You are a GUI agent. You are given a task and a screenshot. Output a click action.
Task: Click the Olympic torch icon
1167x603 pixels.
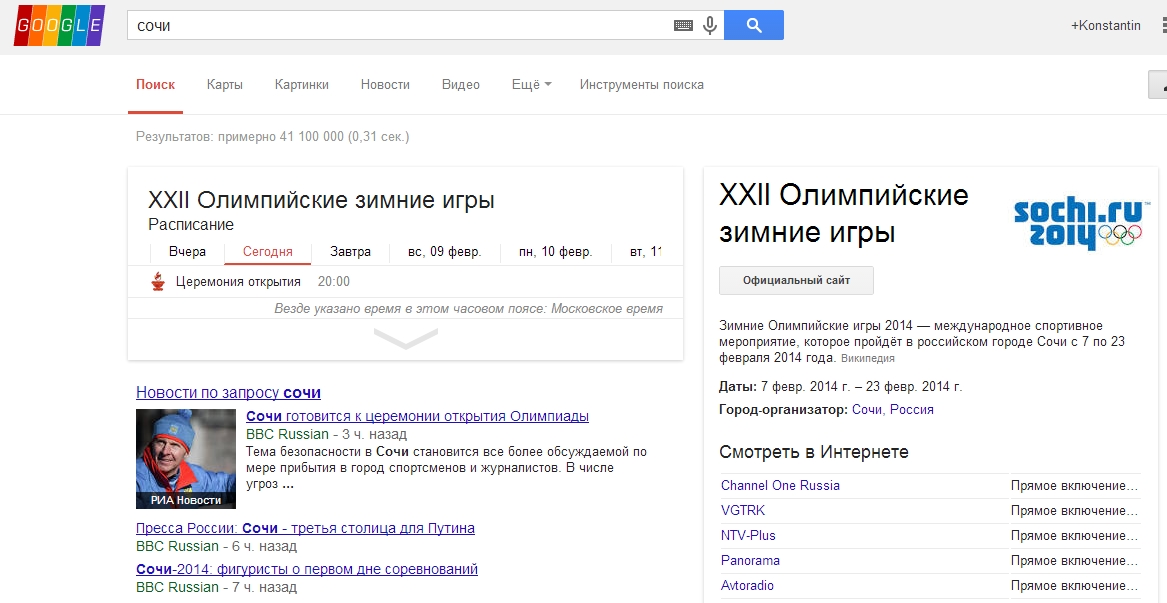(158, 282)
